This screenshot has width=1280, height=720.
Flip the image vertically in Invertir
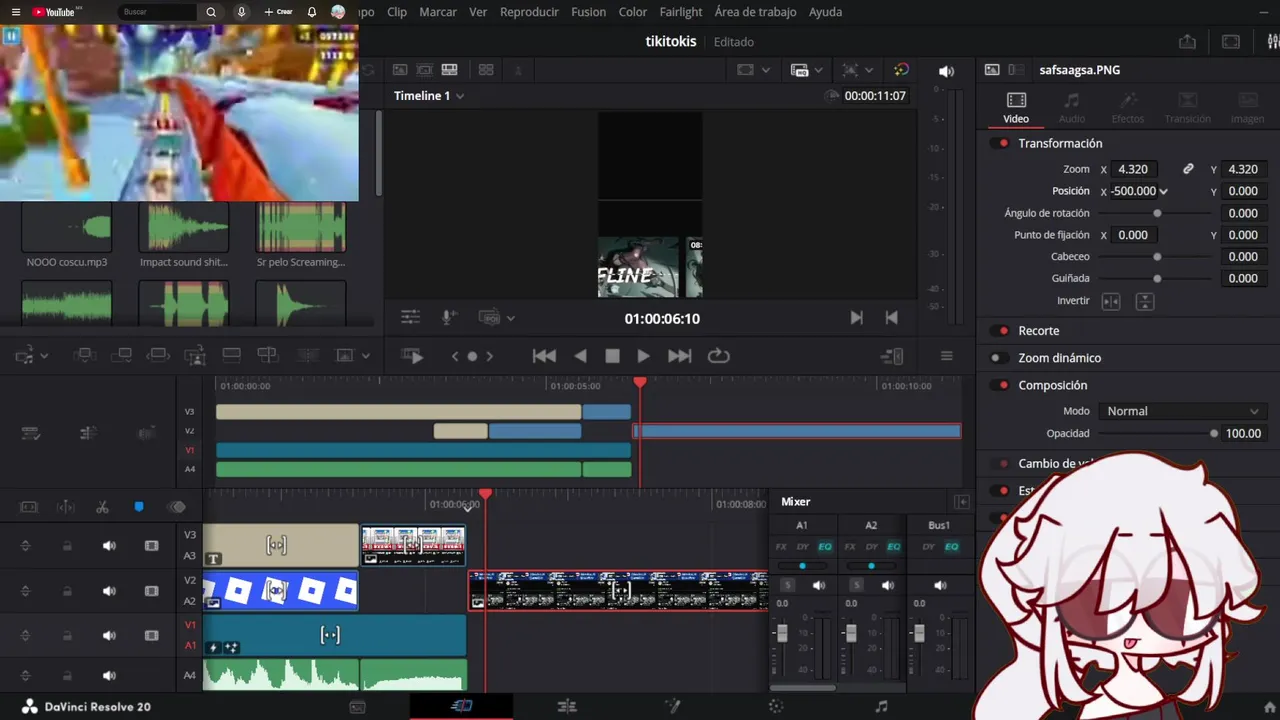[x=1145, y=301]
